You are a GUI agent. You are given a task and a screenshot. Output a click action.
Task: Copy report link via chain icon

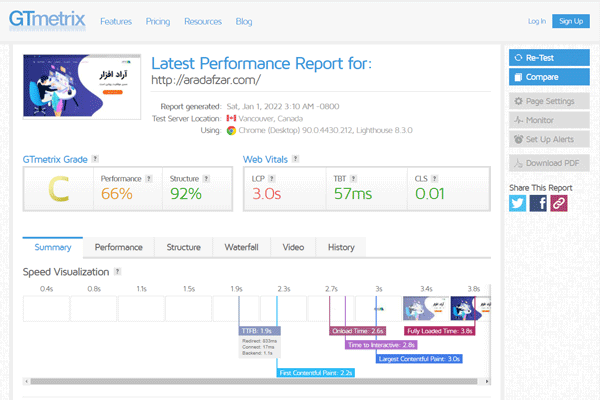559,203
